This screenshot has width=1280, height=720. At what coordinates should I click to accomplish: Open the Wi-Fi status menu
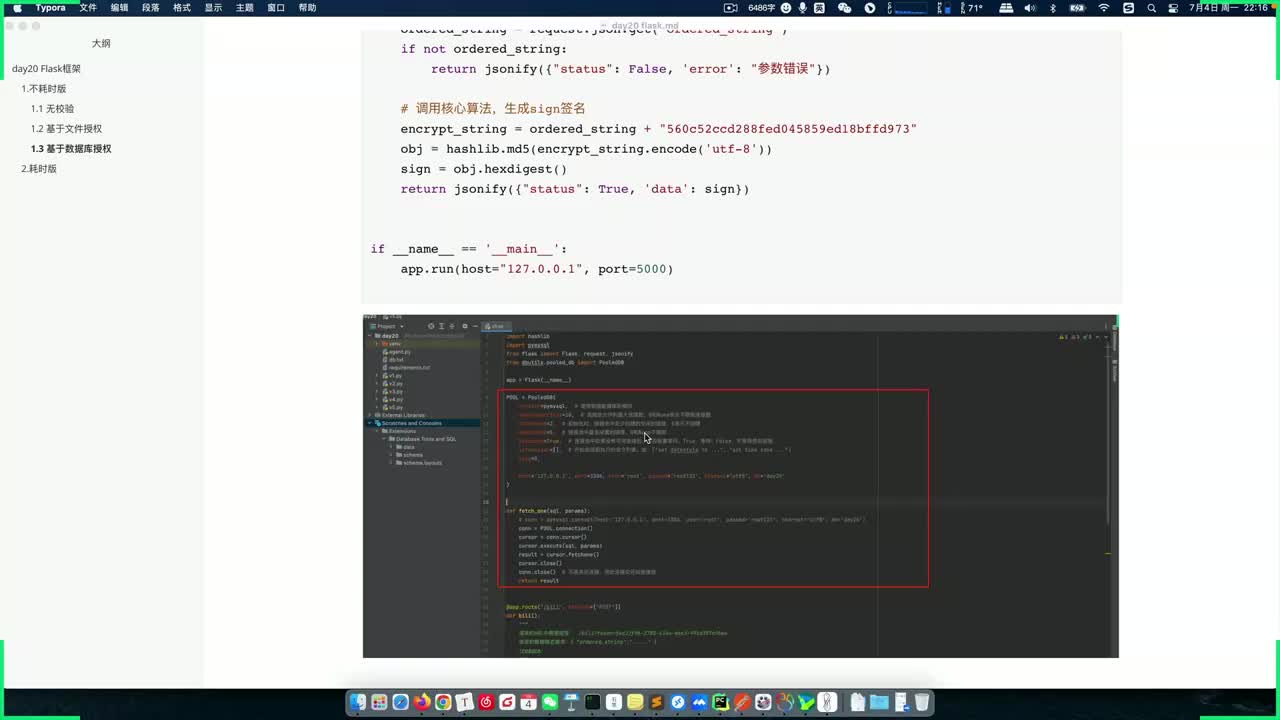pos(1104,8)
